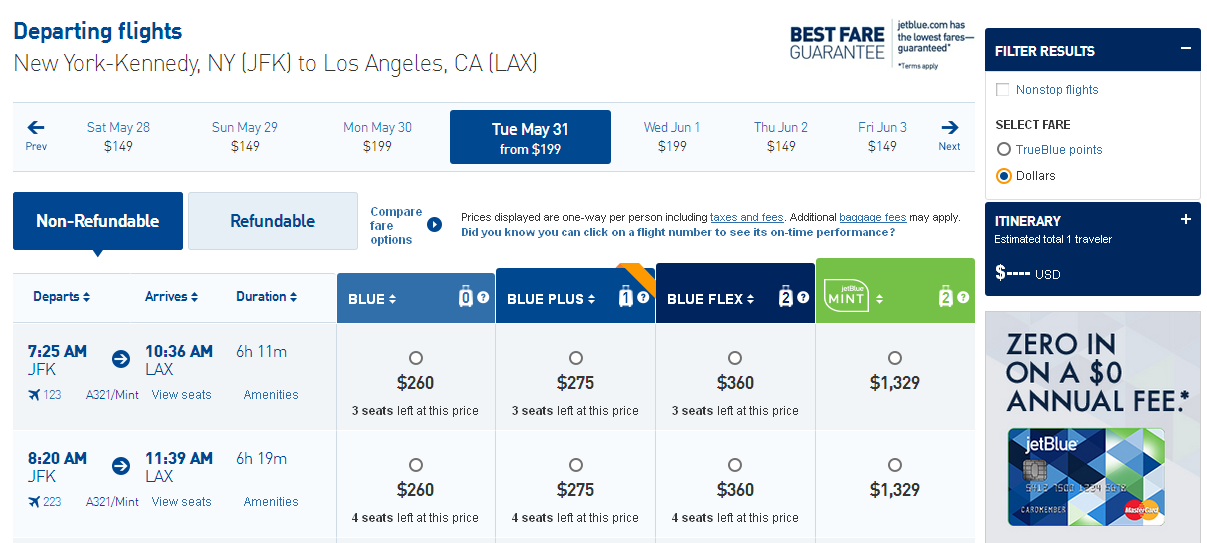
Task: Select the TrueBlue points fare option
Action: (x=1004, y=150)
